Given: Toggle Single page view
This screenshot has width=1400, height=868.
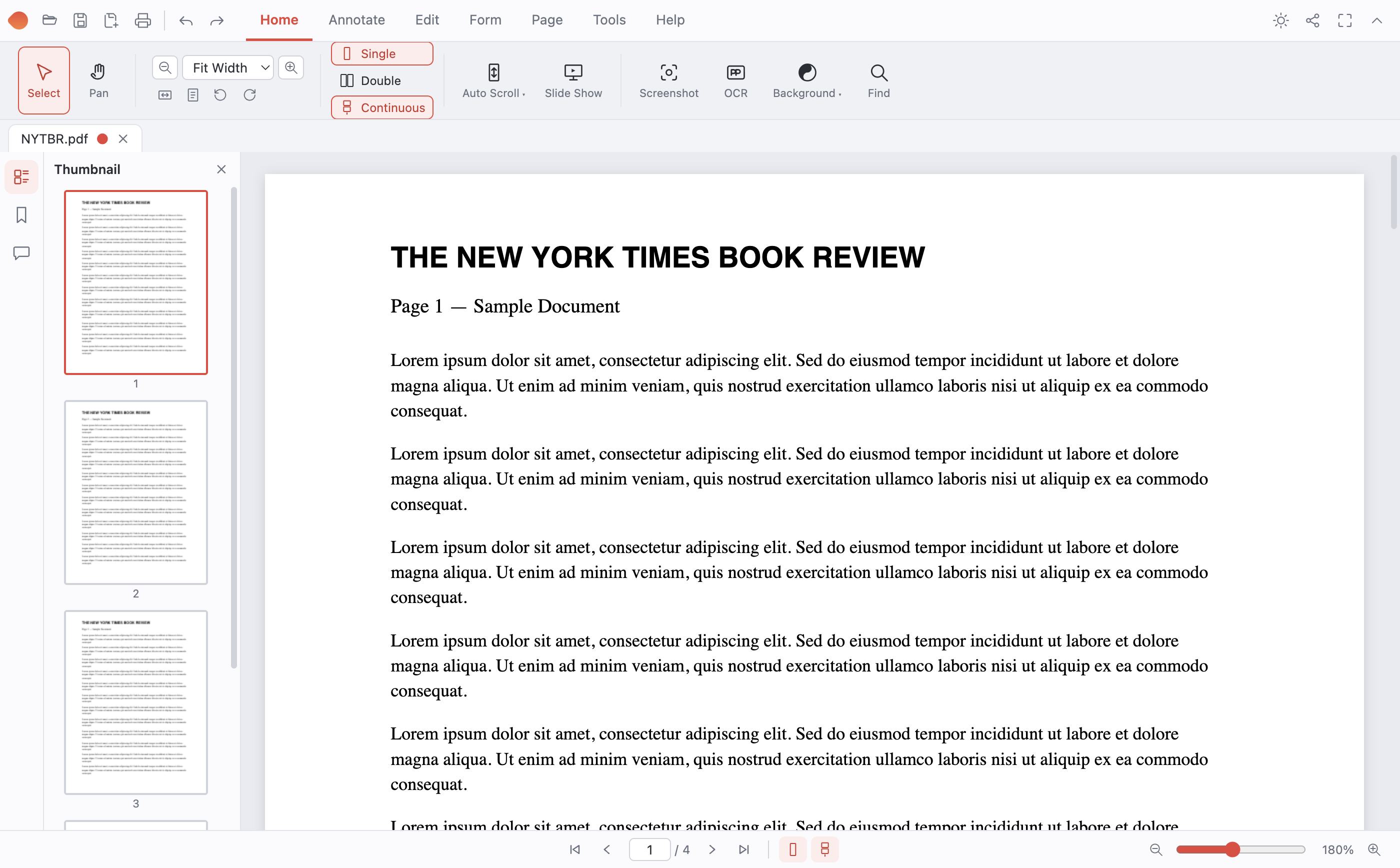Looking at the screenshot, I should pyautogui.click(x=381, y=53).
